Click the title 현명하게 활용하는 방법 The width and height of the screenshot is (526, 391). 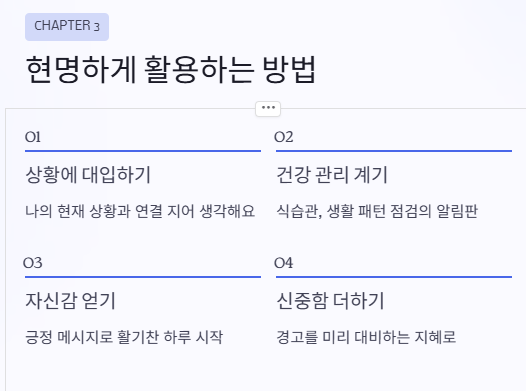click(x=171, y=69)
